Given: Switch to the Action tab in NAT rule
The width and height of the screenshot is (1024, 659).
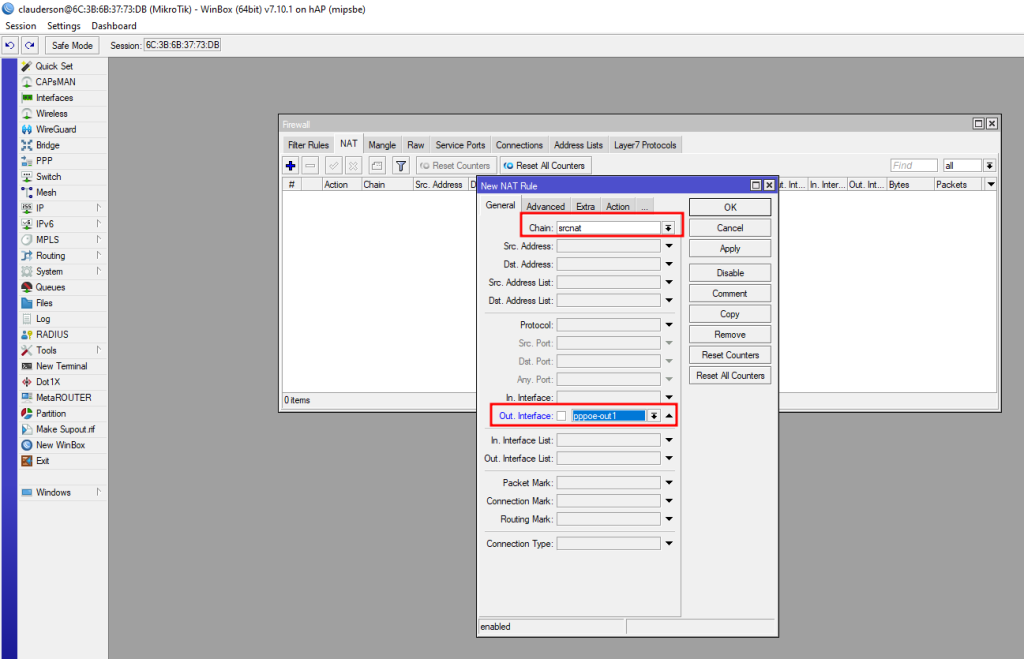Looking at the screenshot, I should [x=617, y=207].
